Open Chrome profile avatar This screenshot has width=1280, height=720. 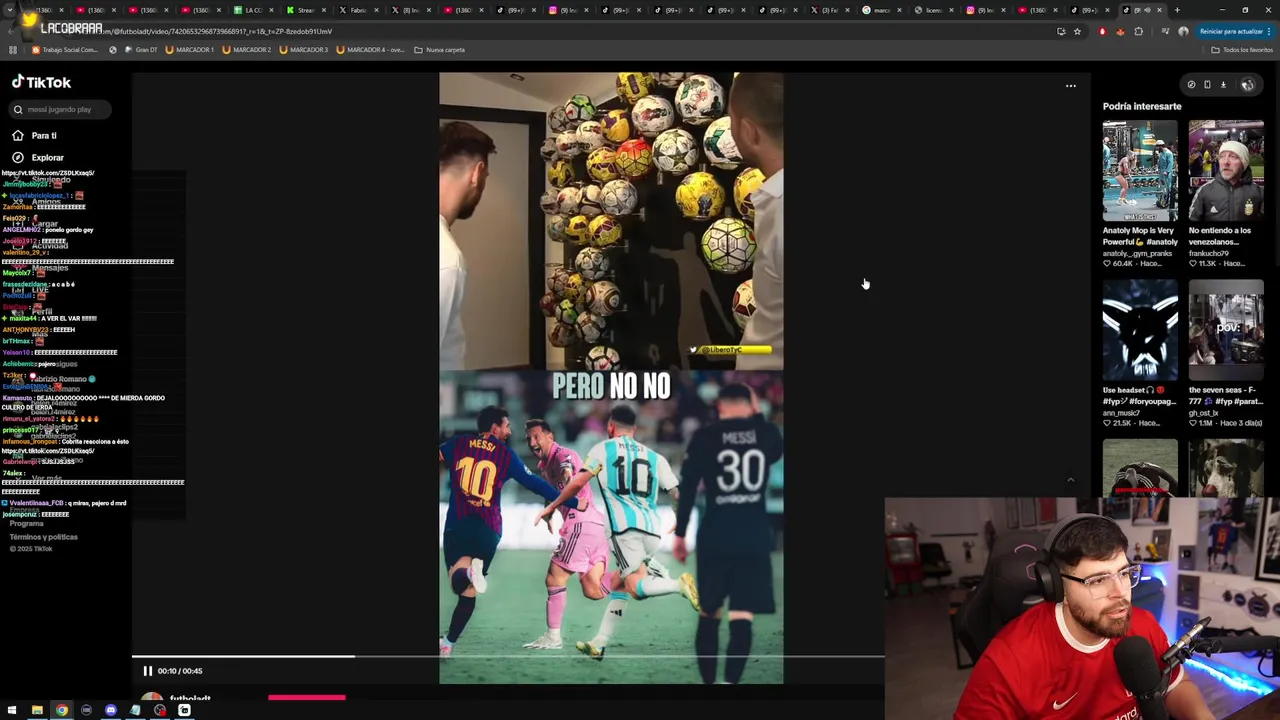(1183, 32)
